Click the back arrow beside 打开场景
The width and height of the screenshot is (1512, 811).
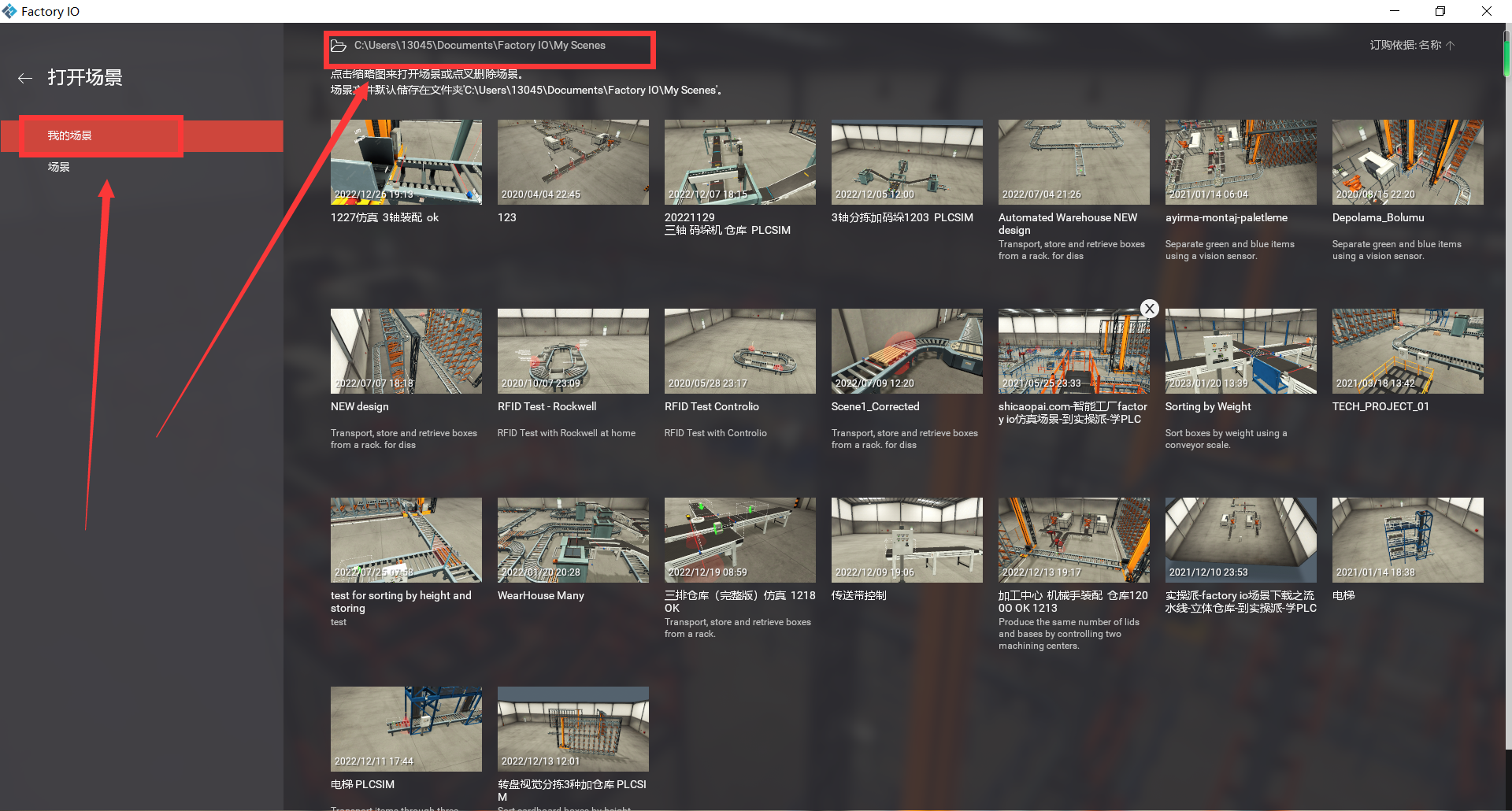pyautogui.click(x=25, y=78)
